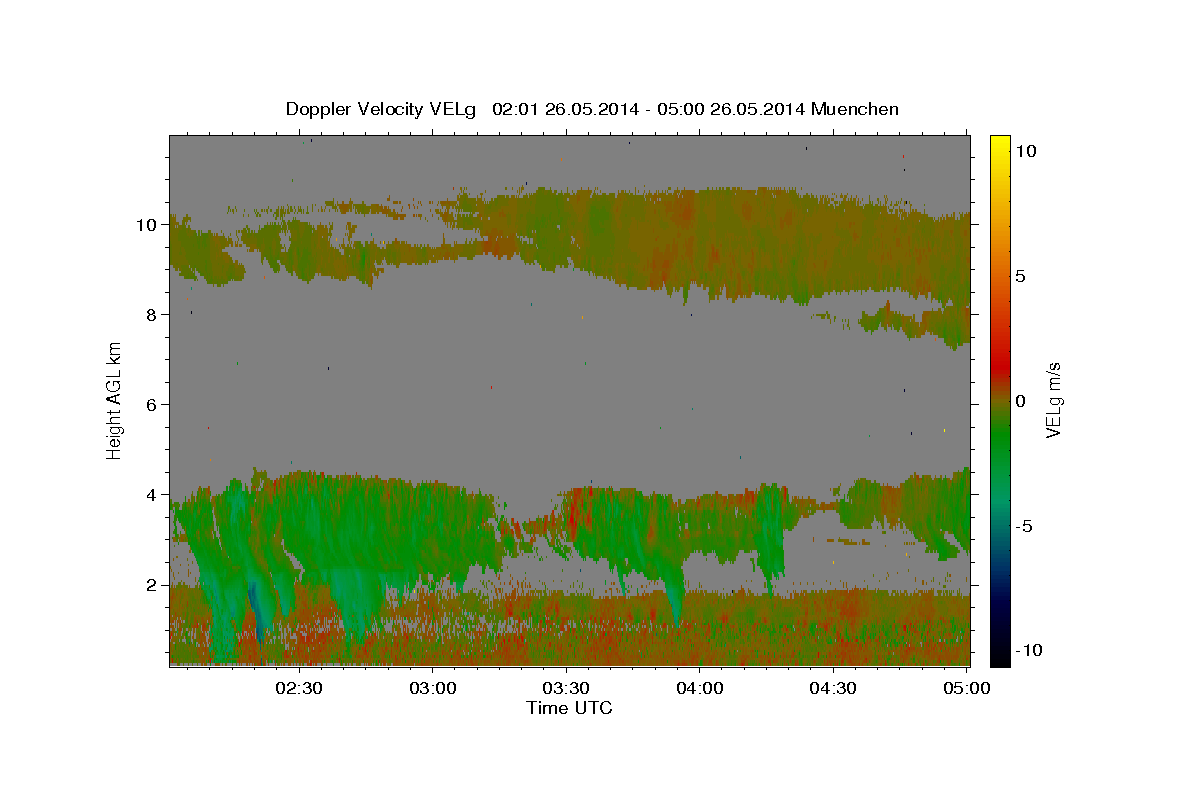
Task: Click the height tick label 4
Action: tap(153, 494)
